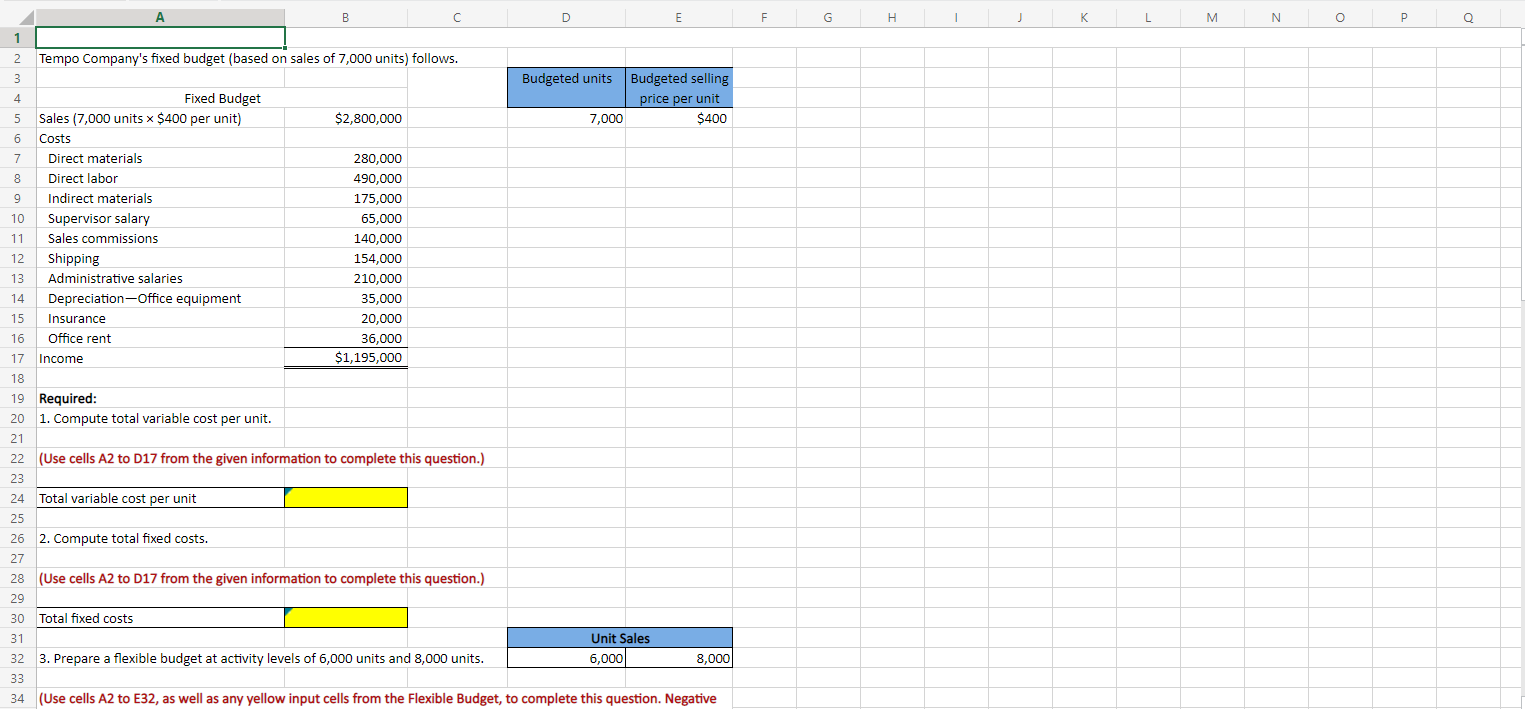Viewport: 1525px width, 709px height.
Task: Select column M header
Action: point(1212,16)
